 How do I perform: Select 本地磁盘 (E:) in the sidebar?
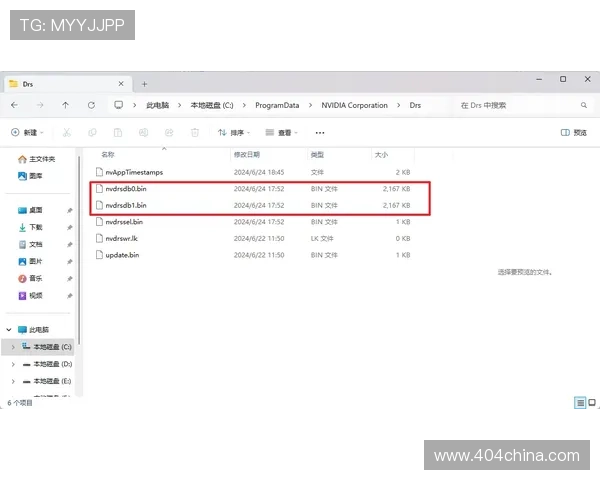(x=47, y=381)
